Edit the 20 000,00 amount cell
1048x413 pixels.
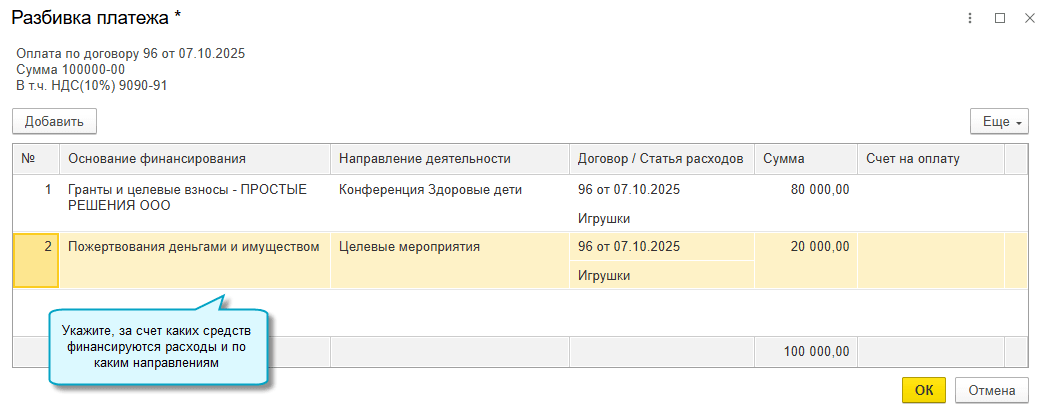[x=805, y=247]
